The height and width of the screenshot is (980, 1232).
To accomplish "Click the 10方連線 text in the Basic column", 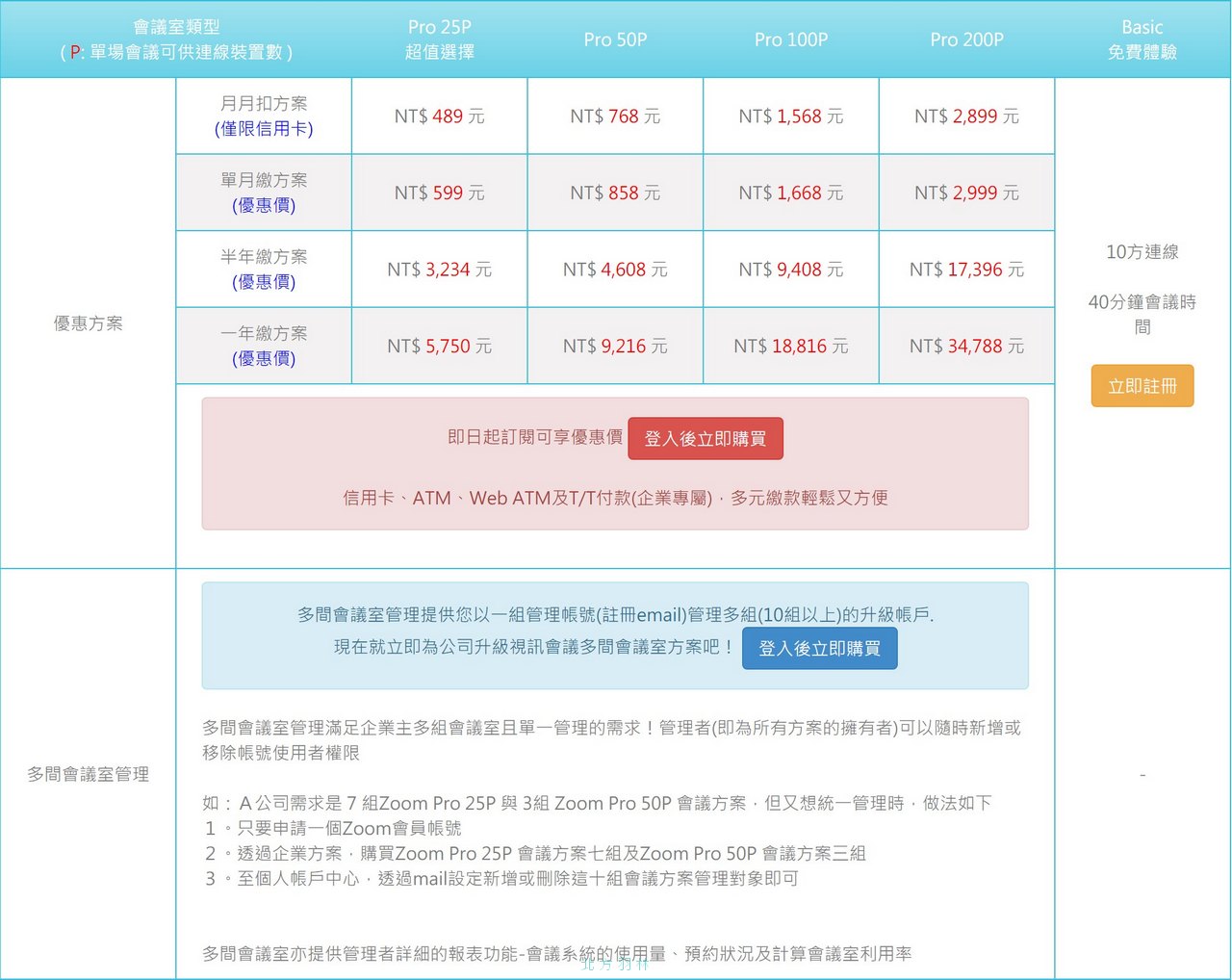I will [x=1142, y=252].
